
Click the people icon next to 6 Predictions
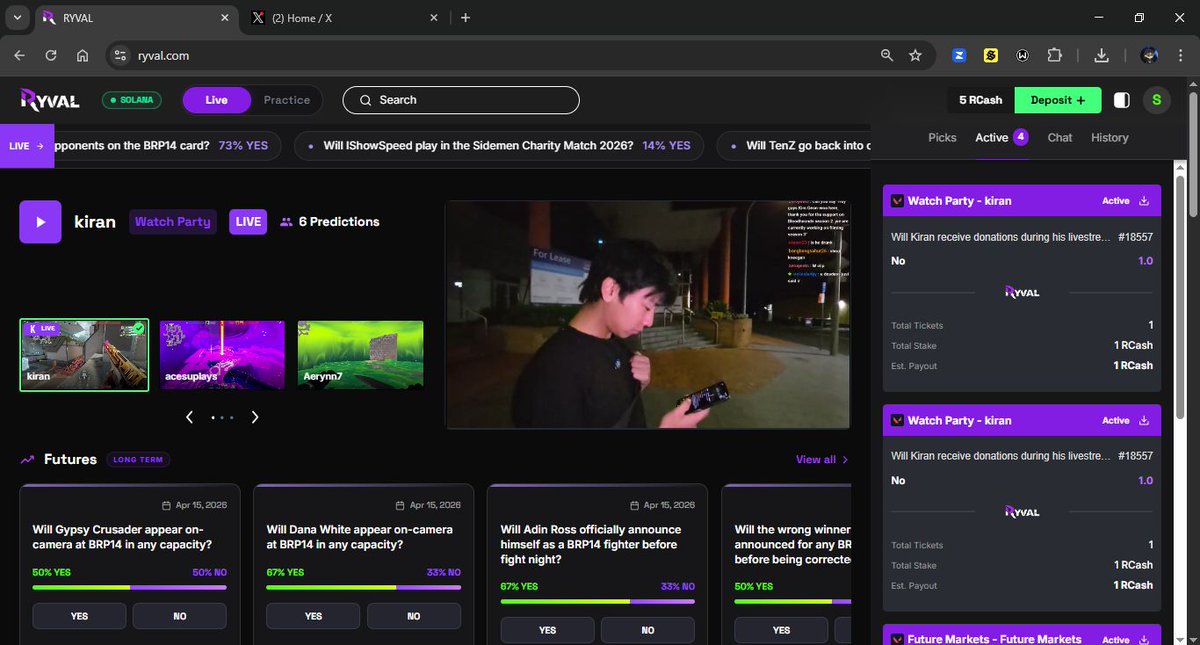(286, 222)
